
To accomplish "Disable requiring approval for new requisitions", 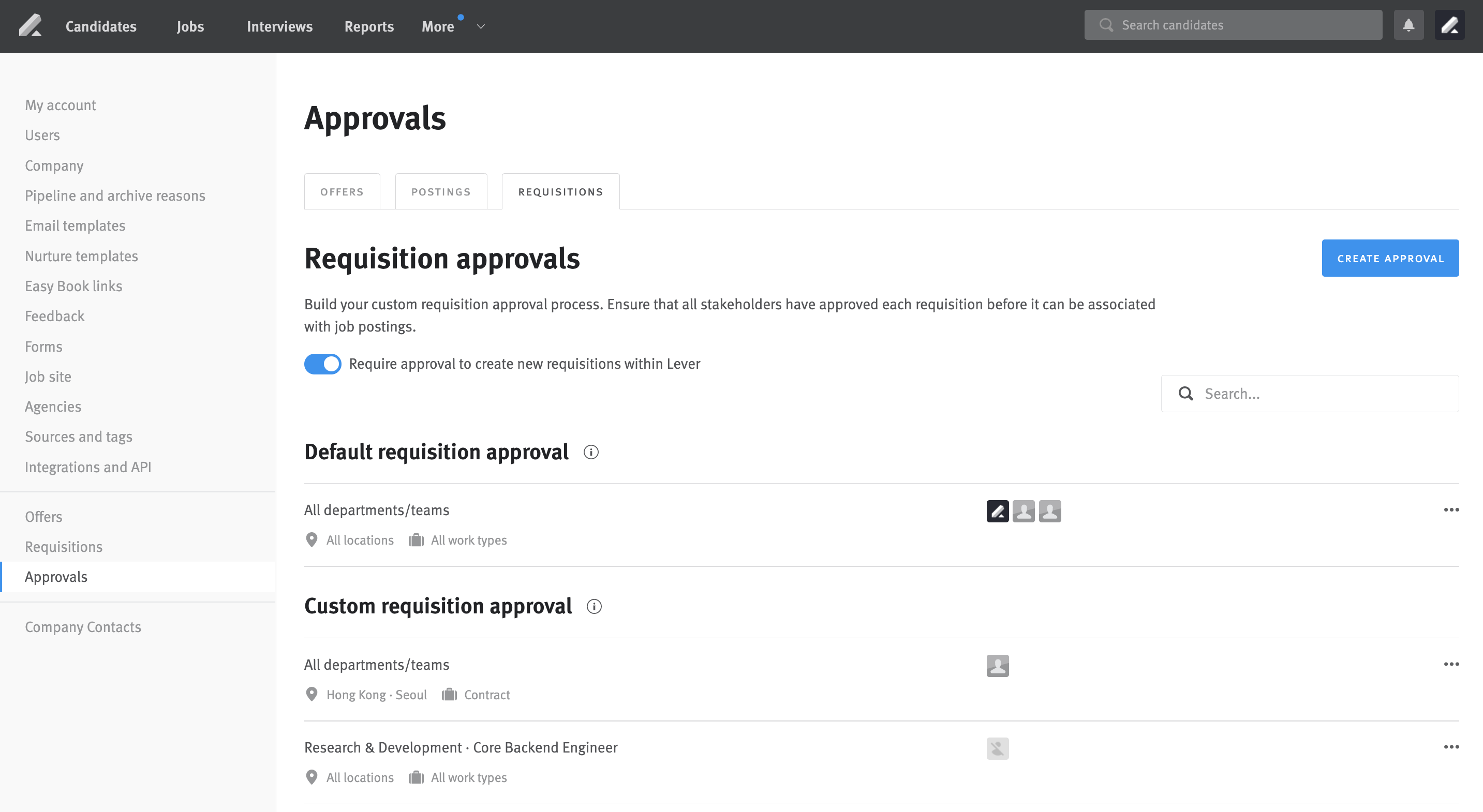I will point(322,364).
